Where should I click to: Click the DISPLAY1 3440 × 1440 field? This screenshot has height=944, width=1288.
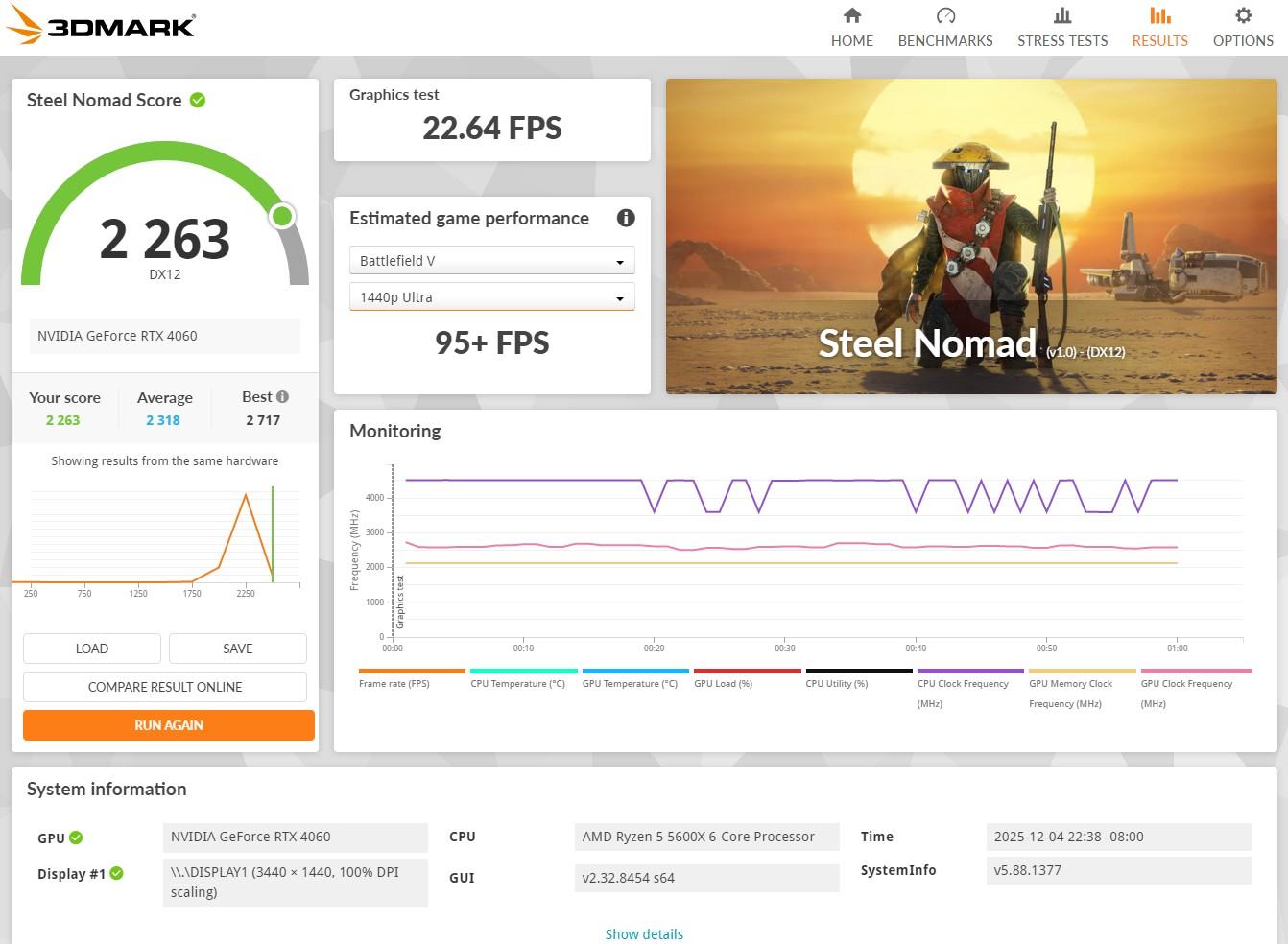point(296,882)
